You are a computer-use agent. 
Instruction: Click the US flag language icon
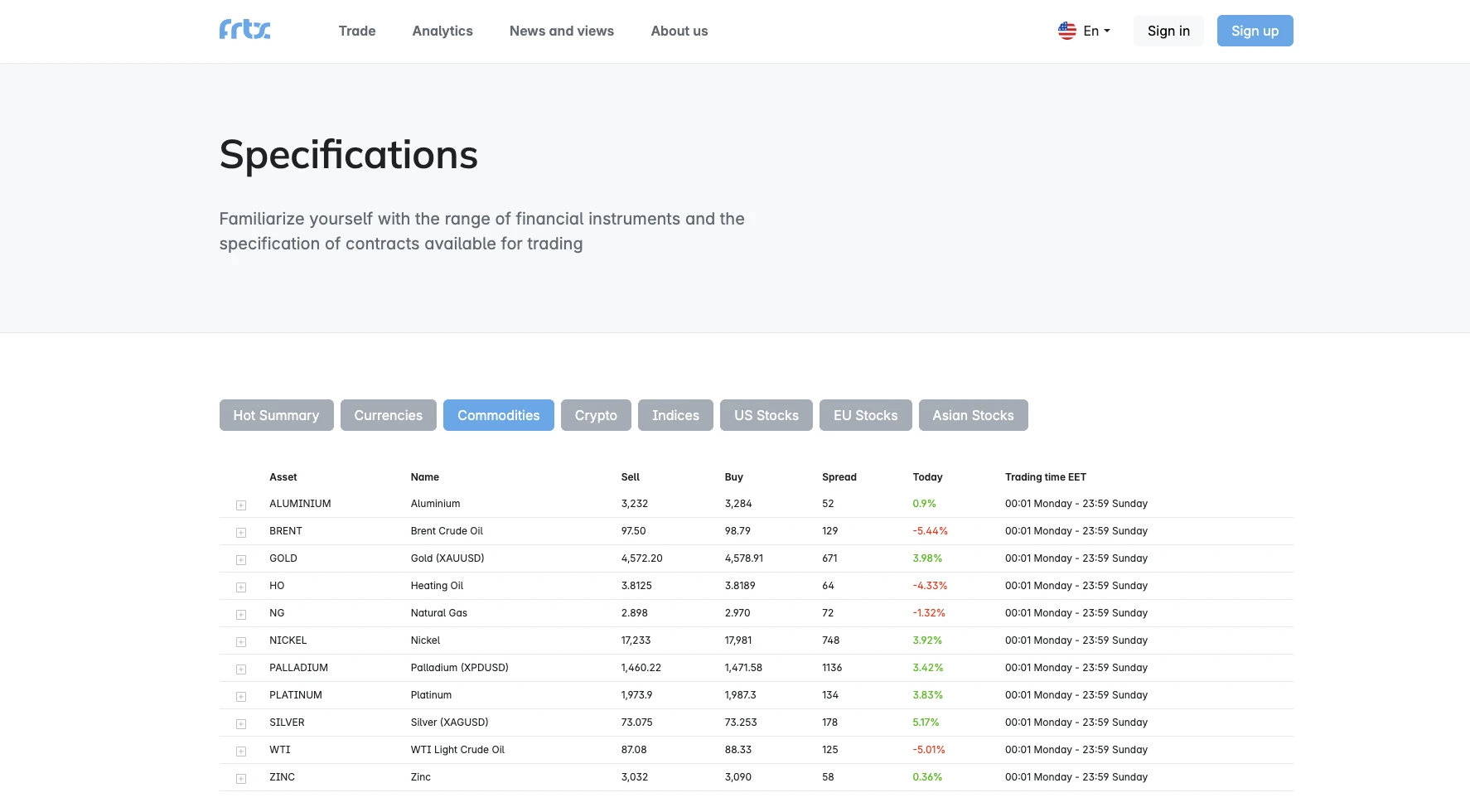point(1066,31)
